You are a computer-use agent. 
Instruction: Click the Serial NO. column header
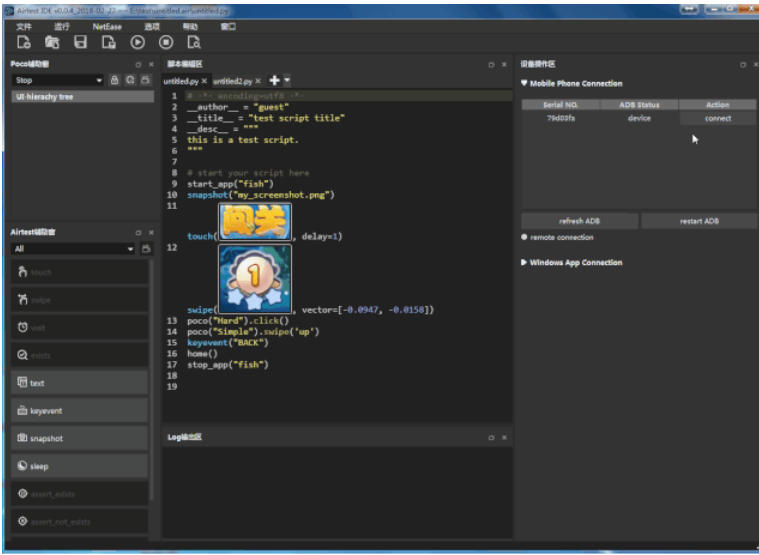[561, 105]
